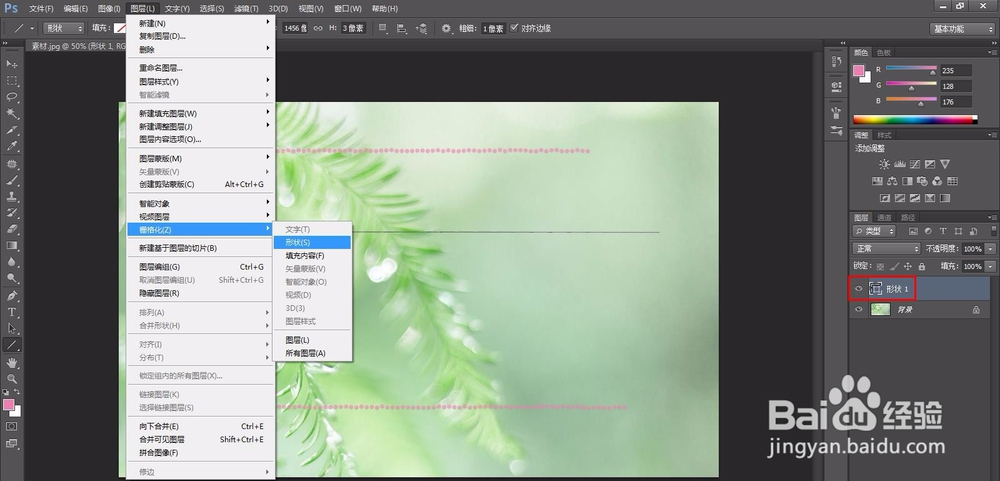Open the History panel icon

pyautogui.click(x=836, y=61)
